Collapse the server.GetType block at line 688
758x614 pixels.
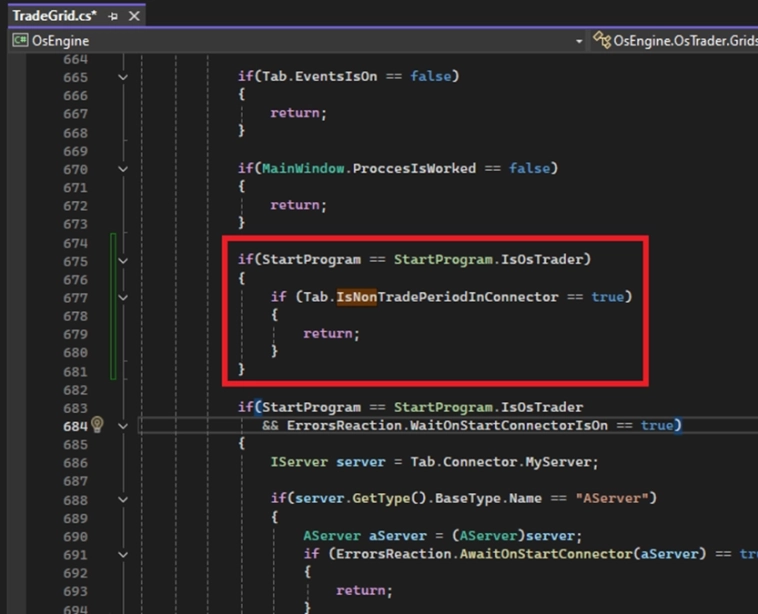pos(123,499)
